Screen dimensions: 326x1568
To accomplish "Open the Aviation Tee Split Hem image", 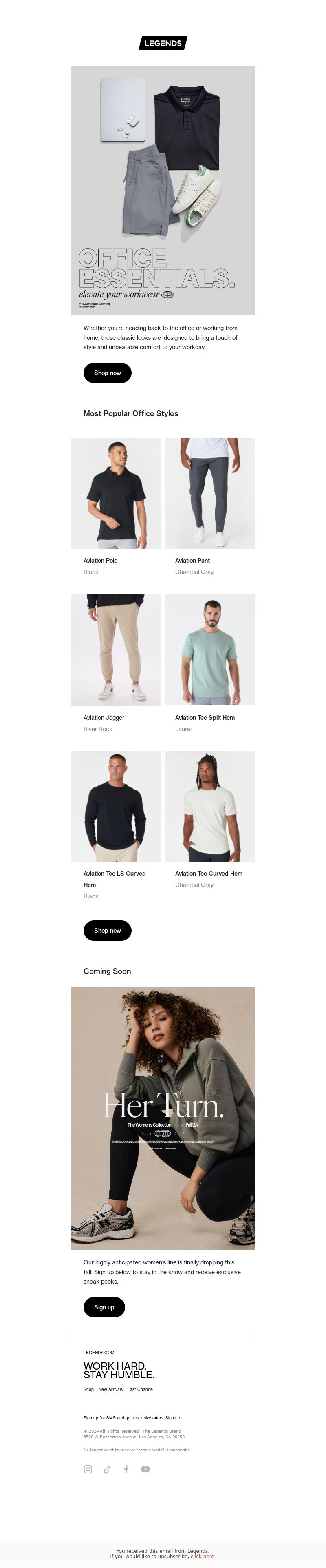I will 210,650.
